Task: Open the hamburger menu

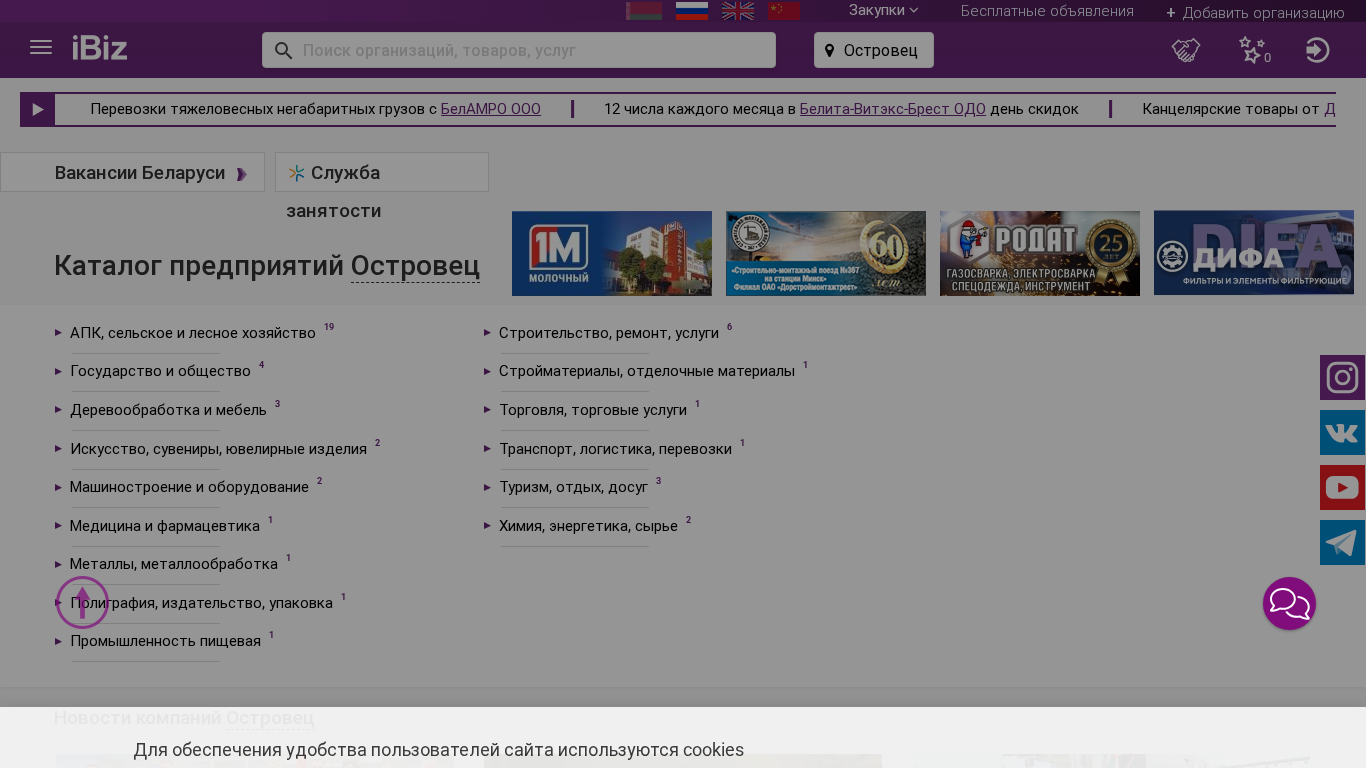Action: pos(41,48)
